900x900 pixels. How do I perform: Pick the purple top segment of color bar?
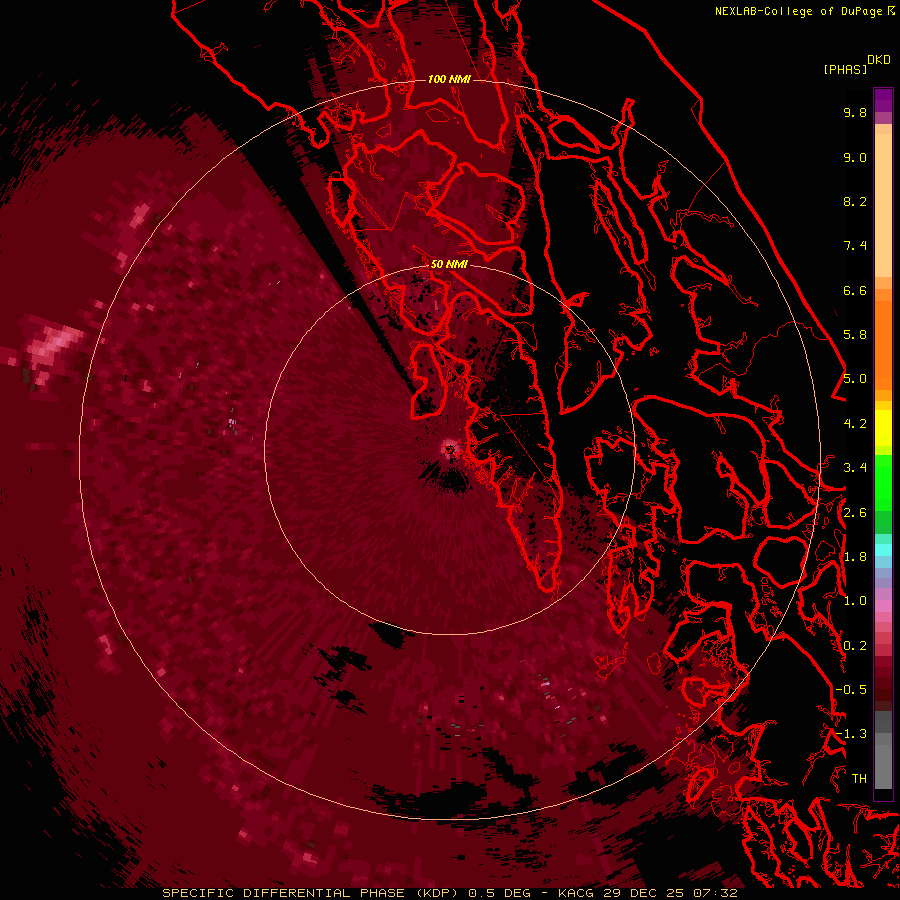point(883,100)
